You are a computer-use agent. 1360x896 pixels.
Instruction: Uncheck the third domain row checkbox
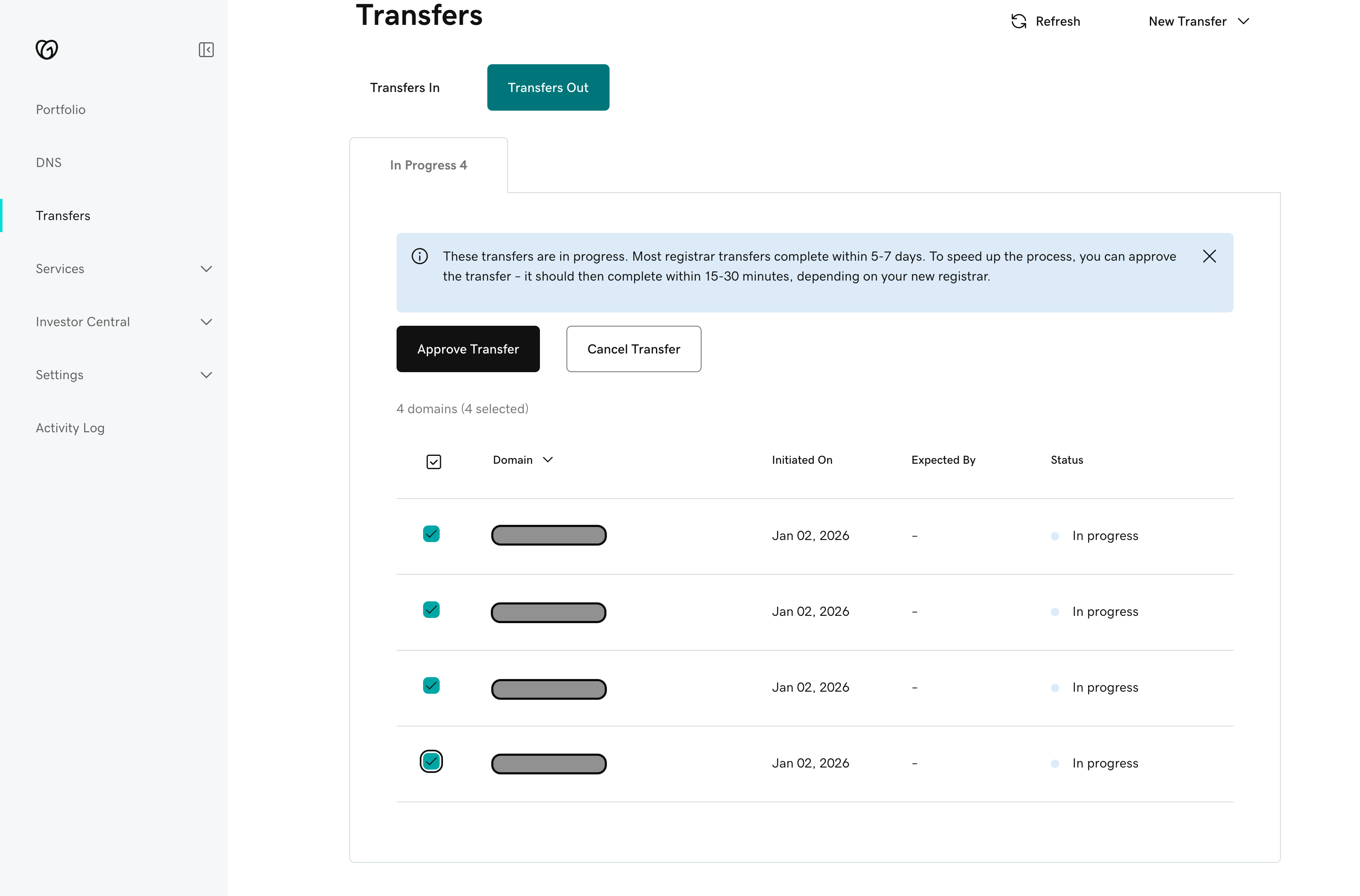[431, 685]
